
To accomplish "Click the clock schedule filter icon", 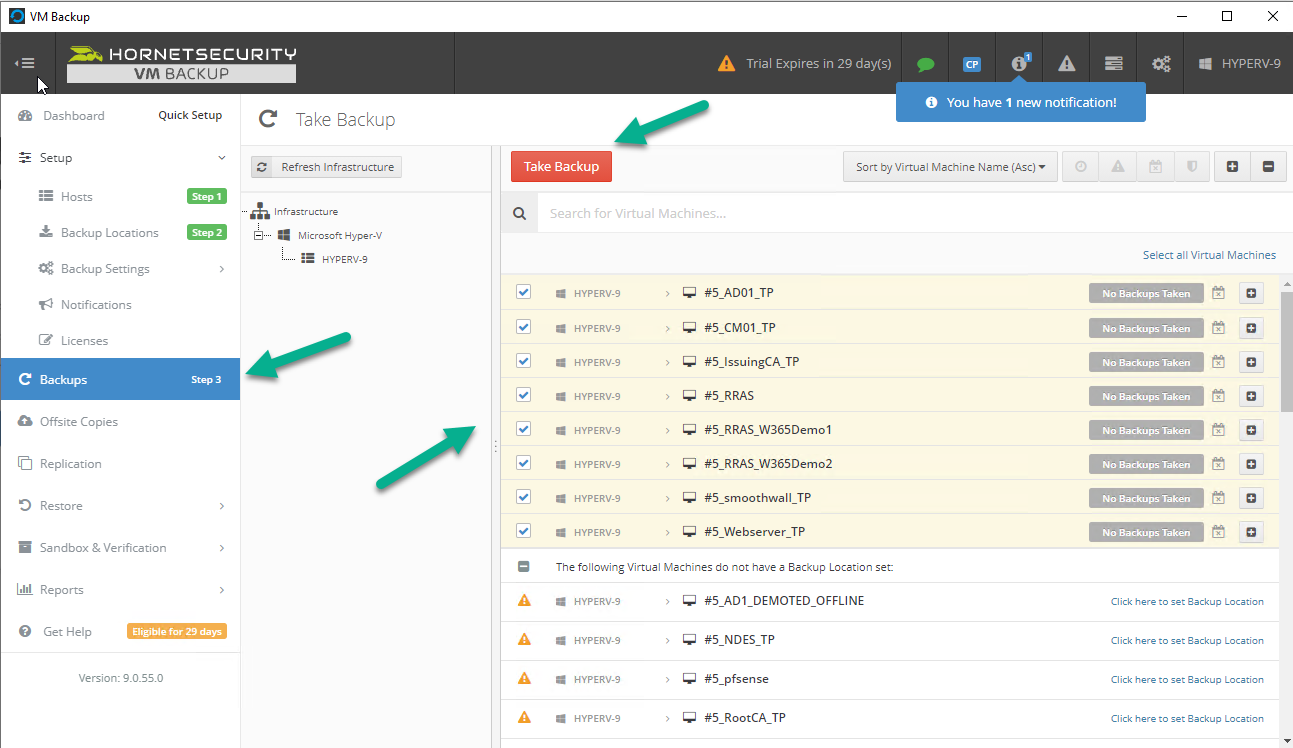I will tap(1080, 167).
